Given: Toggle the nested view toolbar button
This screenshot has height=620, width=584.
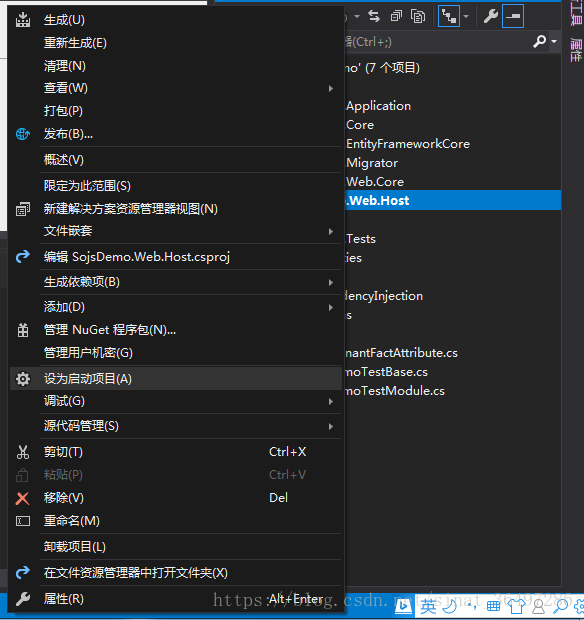Looking at the screenshot, I should [449, 16].
